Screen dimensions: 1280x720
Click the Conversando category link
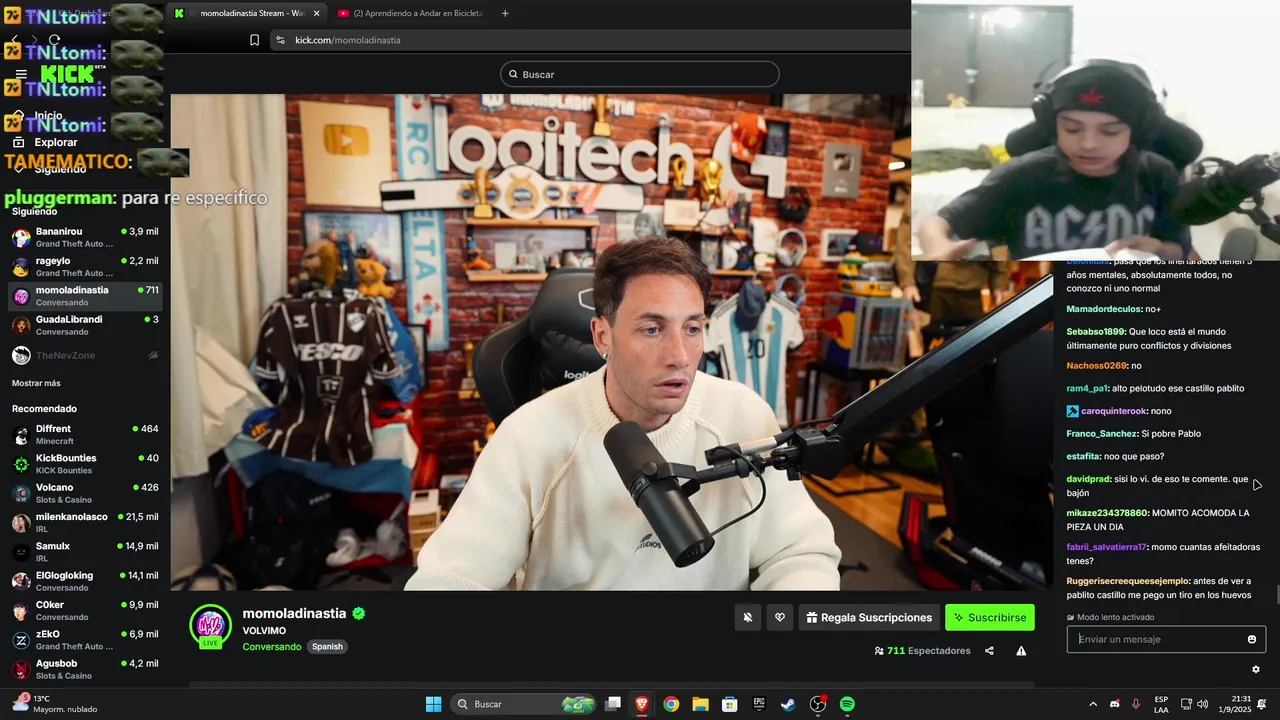[x=272, y=647]
